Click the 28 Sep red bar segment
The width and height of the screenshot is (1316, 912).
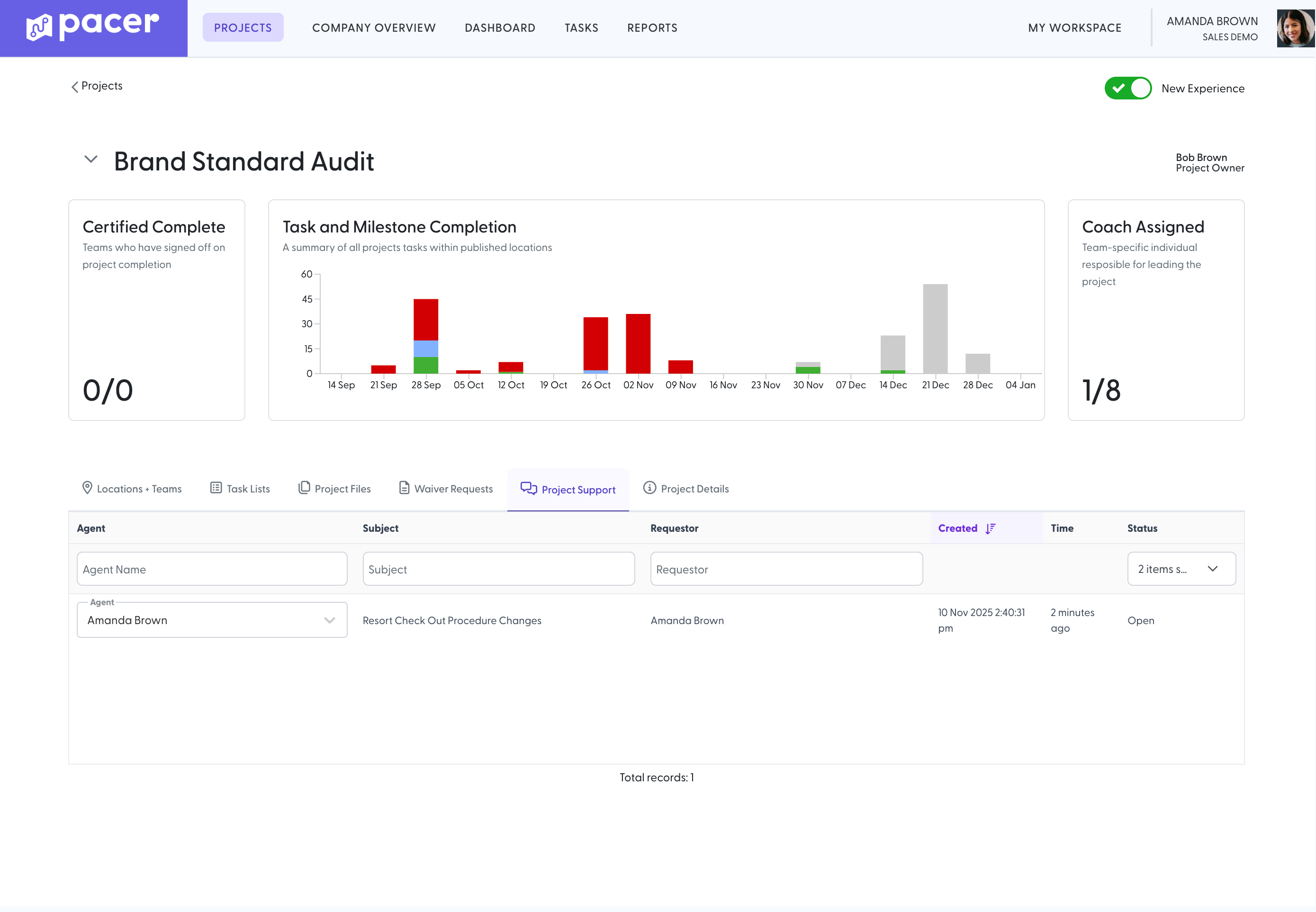click(426, 320)
